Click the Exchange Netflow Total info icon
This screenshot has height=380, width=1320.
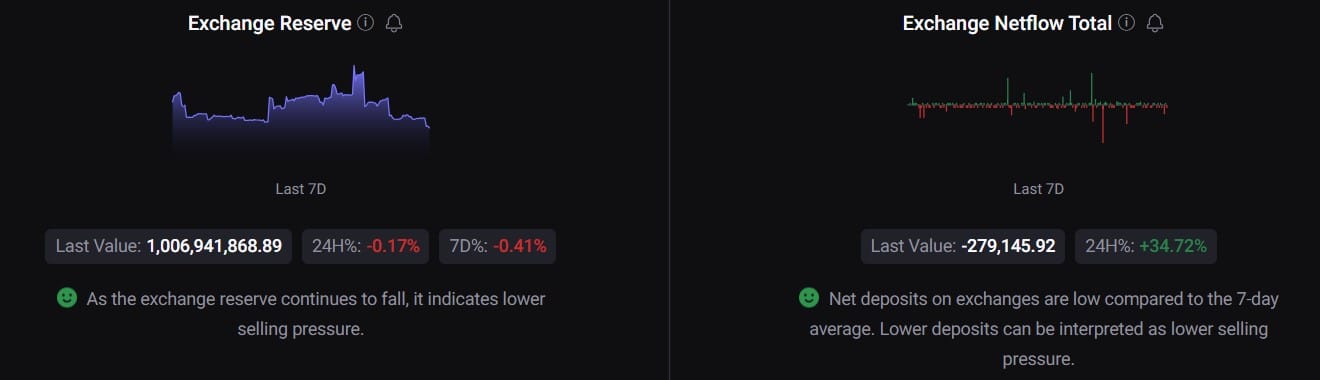point(1127,23)
